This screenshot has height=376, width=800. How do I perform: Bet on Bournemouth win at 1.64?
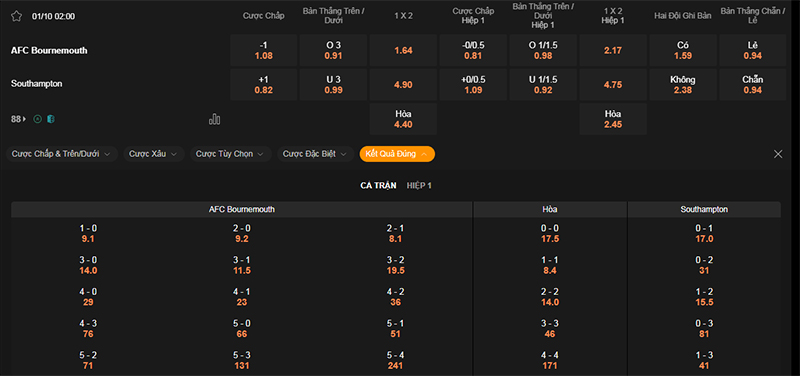[x=403, y=51]
